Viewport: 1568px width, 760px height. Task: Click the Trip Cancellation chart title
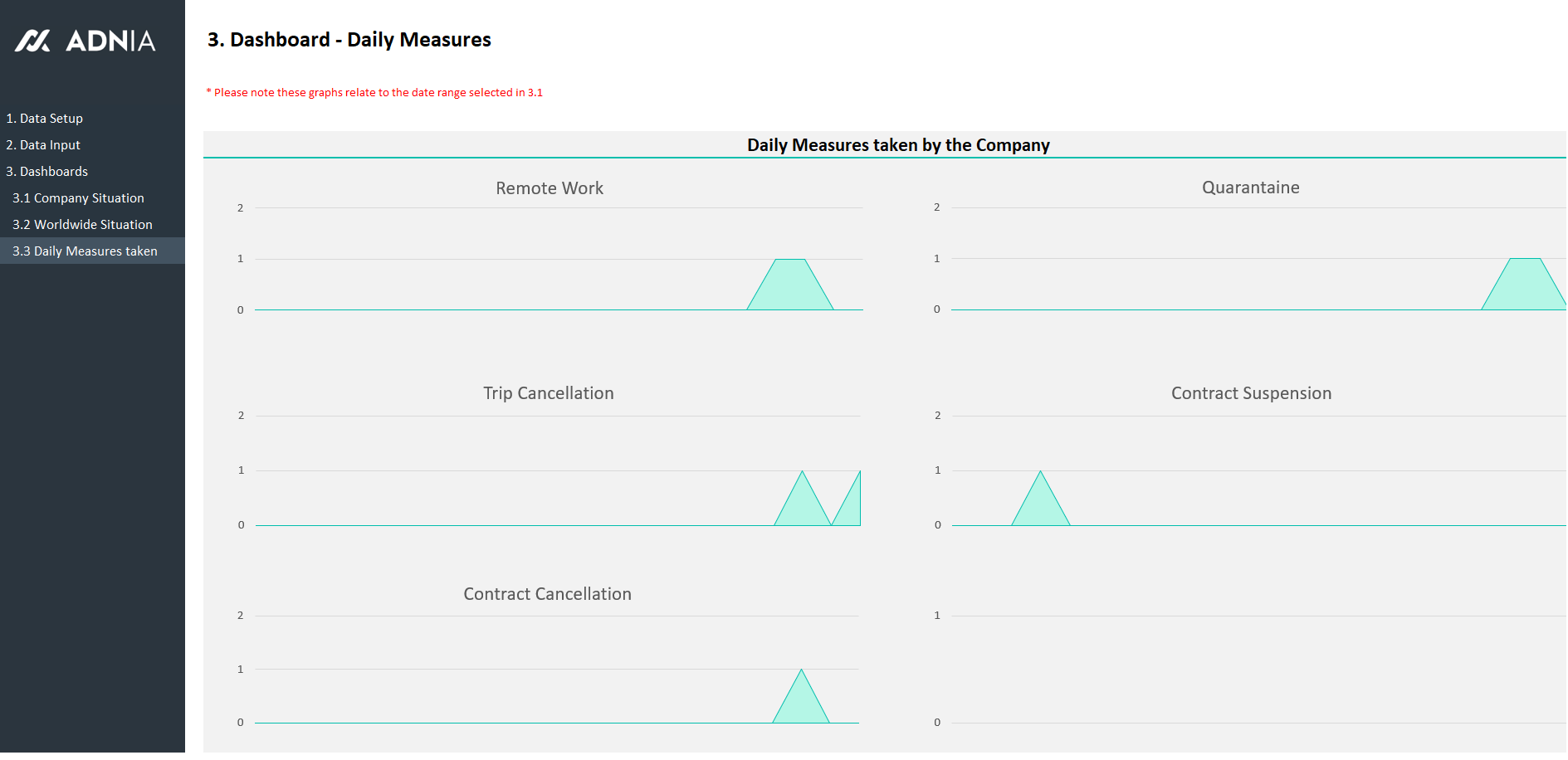click(x=548, y=393)
